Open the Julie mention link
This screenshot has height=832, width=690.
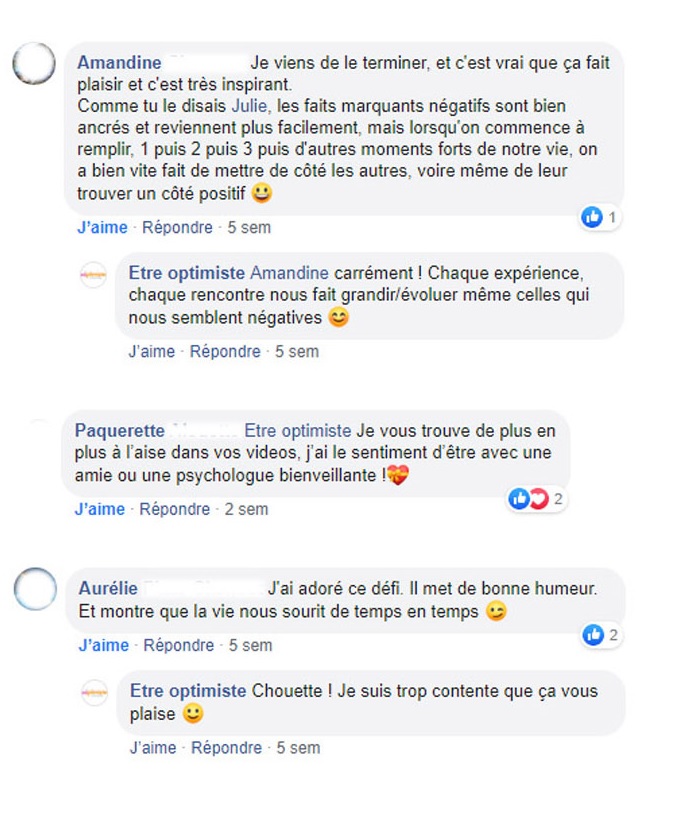(x=249, y=106)
